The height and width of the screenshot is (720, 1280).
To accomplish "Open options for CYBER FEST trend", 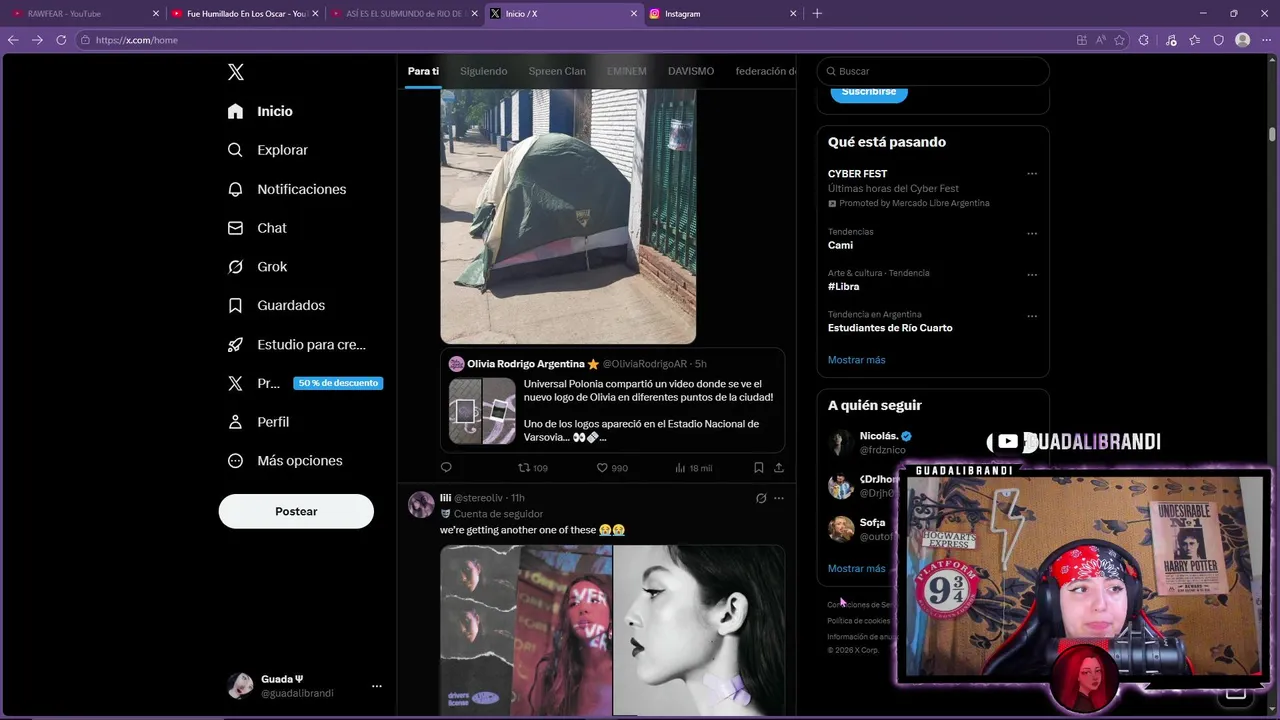I will pyautogui.click(x=1032, y=174).
